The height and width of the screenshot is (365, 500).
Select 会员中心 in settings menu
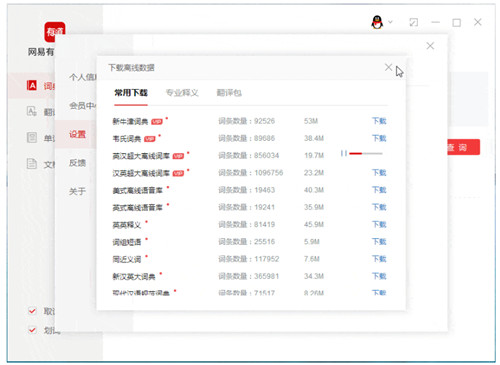click(83, 106)
